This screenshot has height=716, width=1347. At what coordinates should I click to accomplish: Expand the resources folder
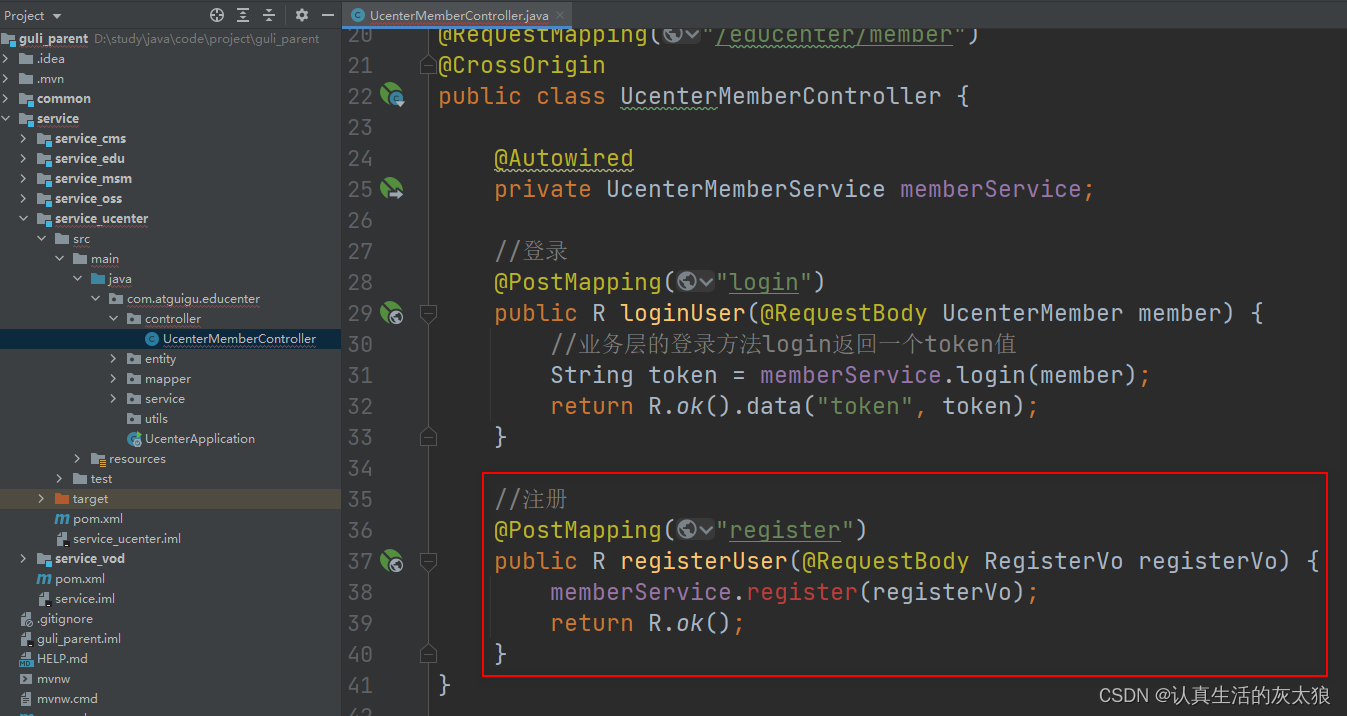click(79, 459)
